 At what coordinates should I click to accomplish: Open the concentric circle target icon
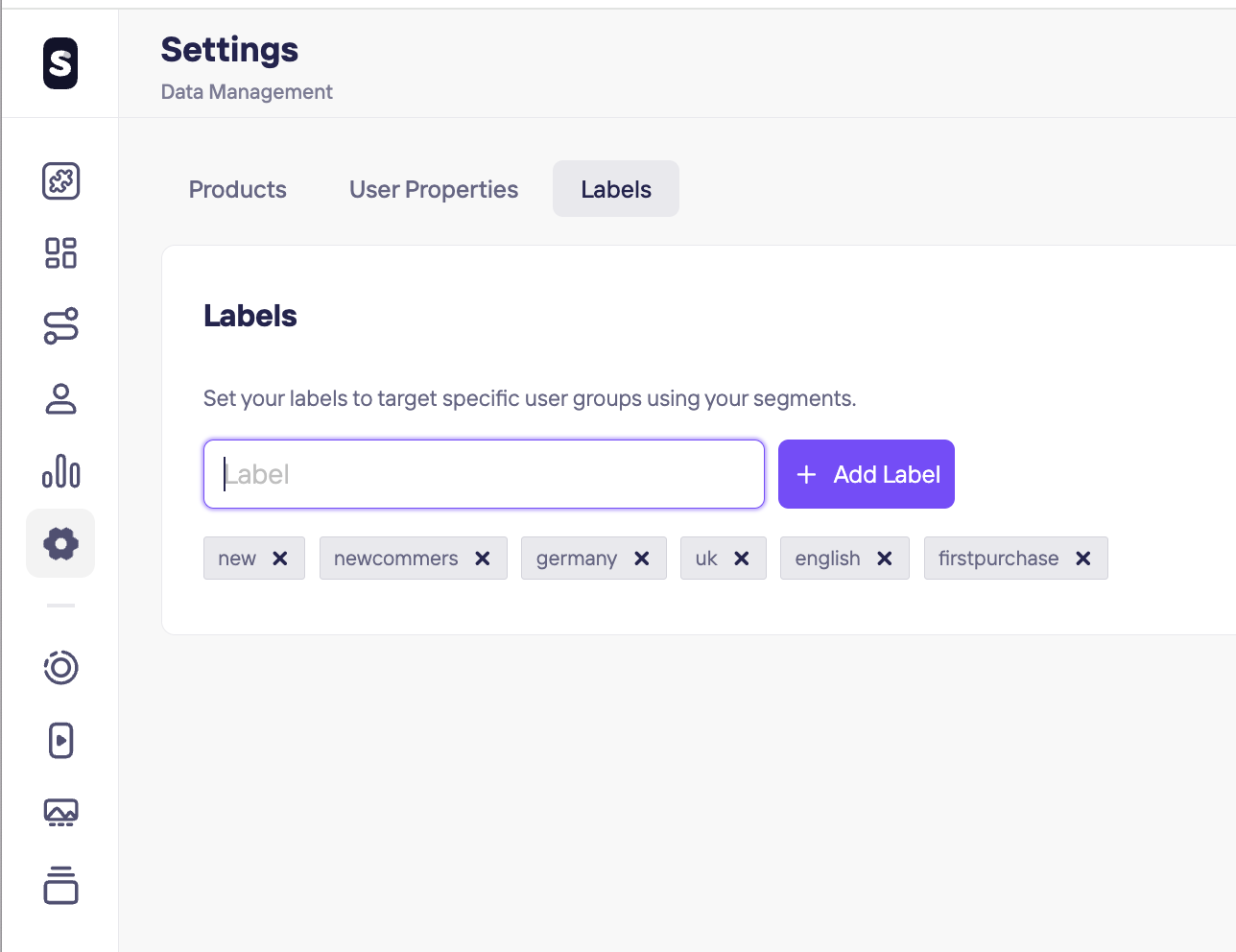click(x=60, y=667)
